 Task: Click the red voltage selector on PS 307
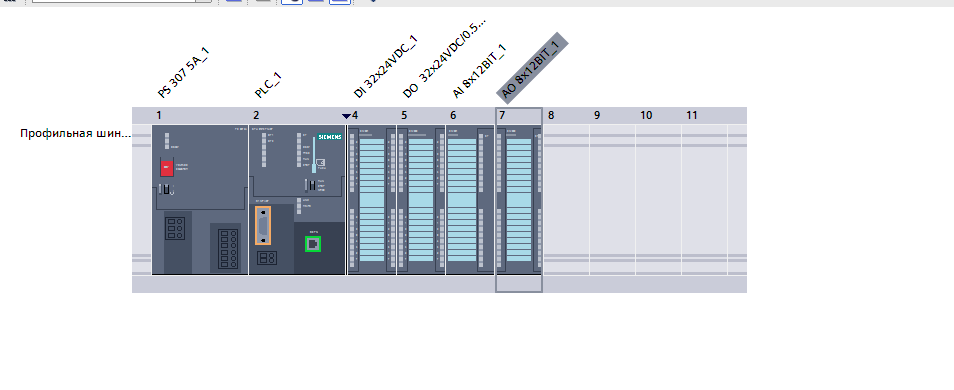tap(166, 168)
